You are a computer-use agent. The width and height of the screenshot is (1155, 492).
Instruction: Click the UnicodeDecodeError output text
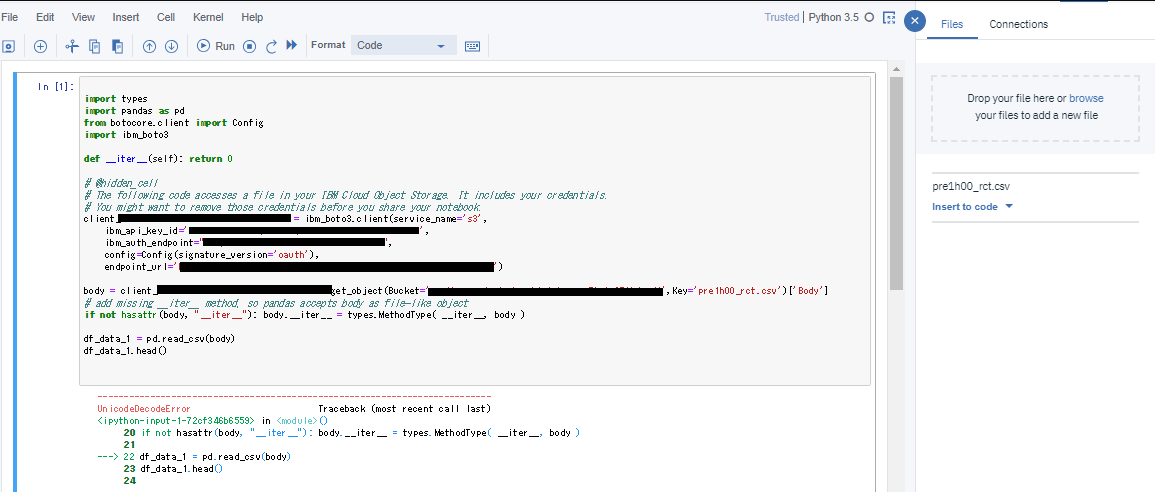pyautogui.click(x=144, y=408)
